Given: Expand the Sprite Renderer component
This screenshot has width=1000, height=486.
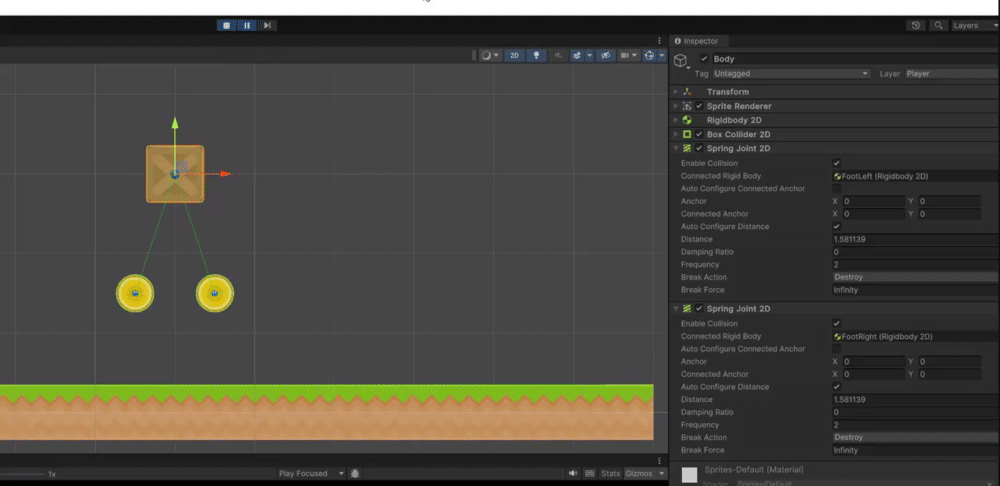Looking at the screenshot, I should pos(676,106).
